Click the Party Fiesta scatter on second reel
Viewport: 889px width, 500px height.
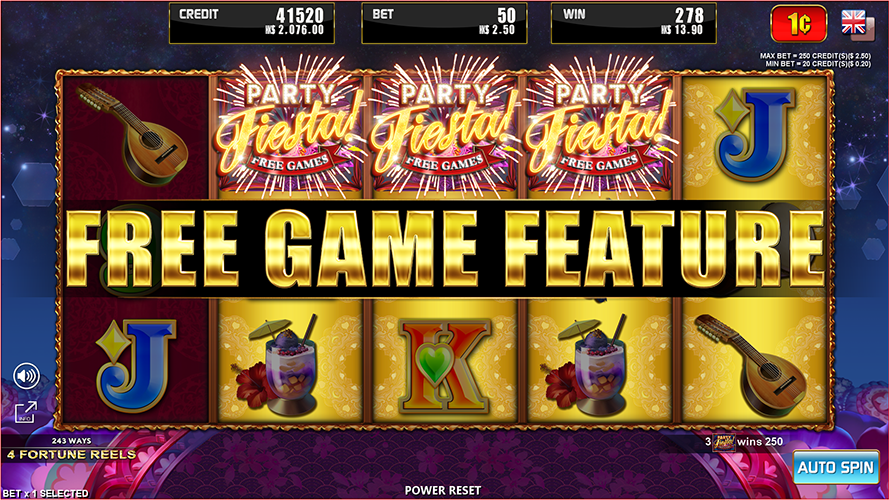290,130
